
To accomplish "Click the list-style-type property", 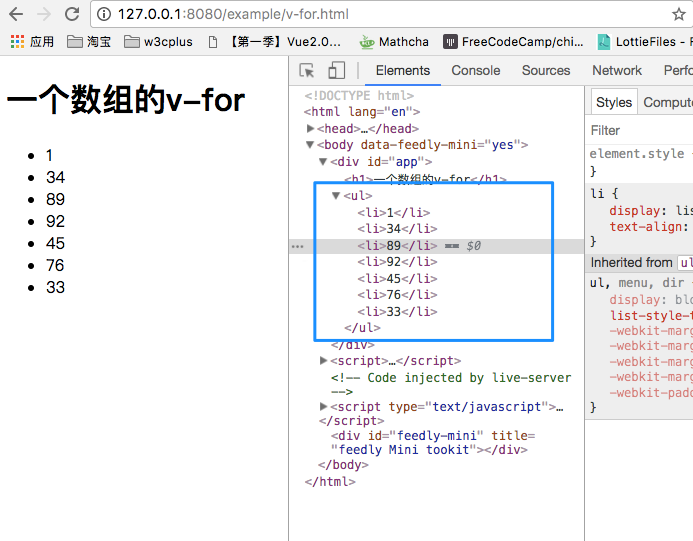I will point(651,316).
